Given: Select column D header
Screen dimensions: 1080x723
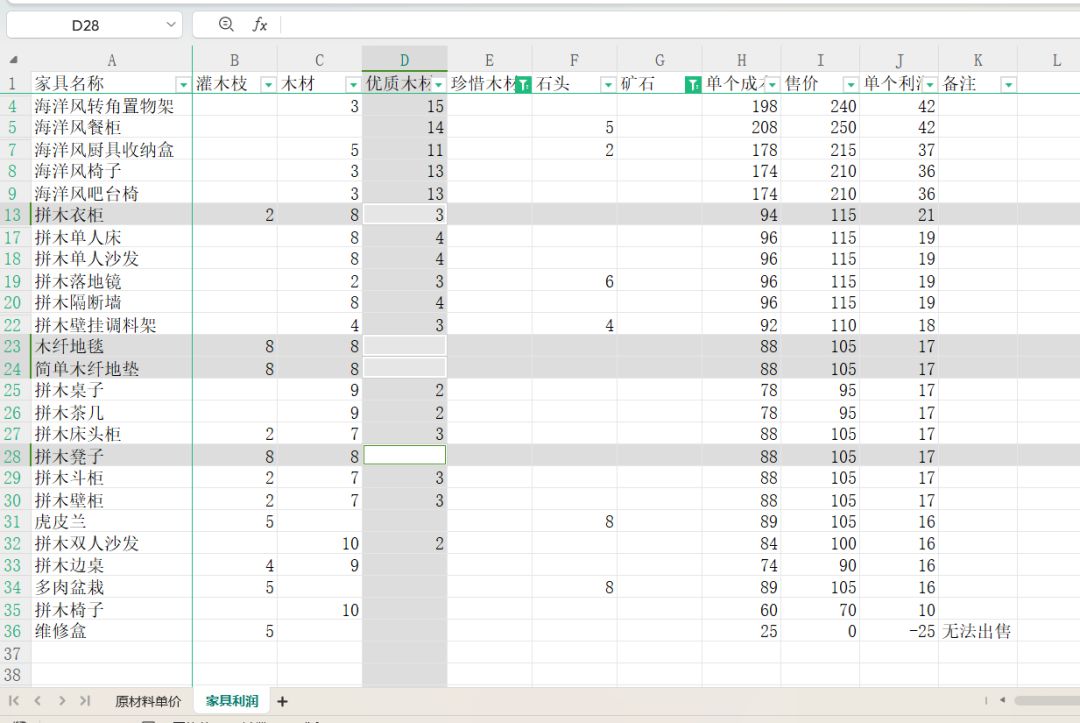Looking at the screenshot, I should [x=405, y=60].
